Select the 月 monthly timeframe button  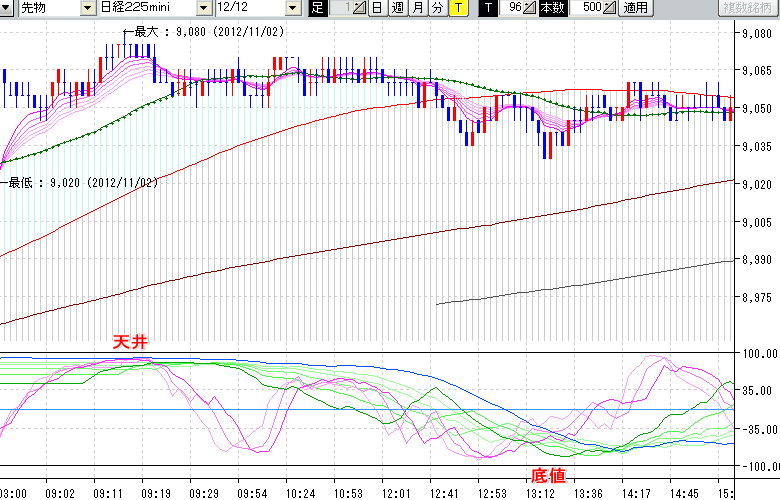point(417,8)
